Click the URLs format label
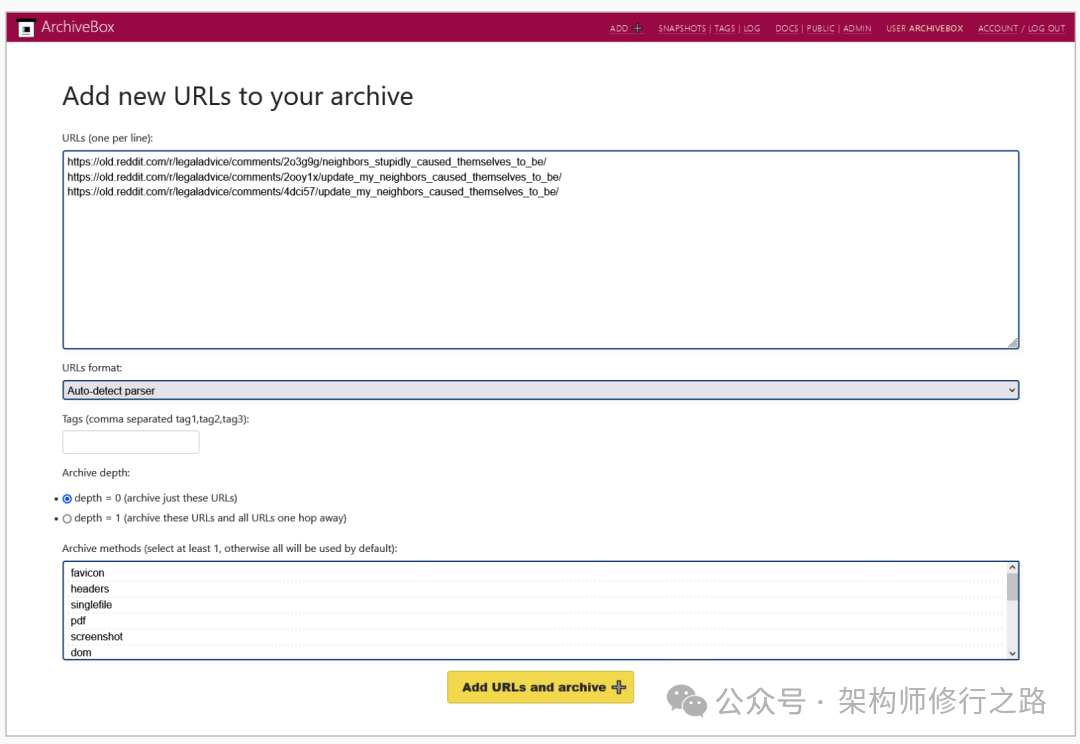 click(92, 368)
